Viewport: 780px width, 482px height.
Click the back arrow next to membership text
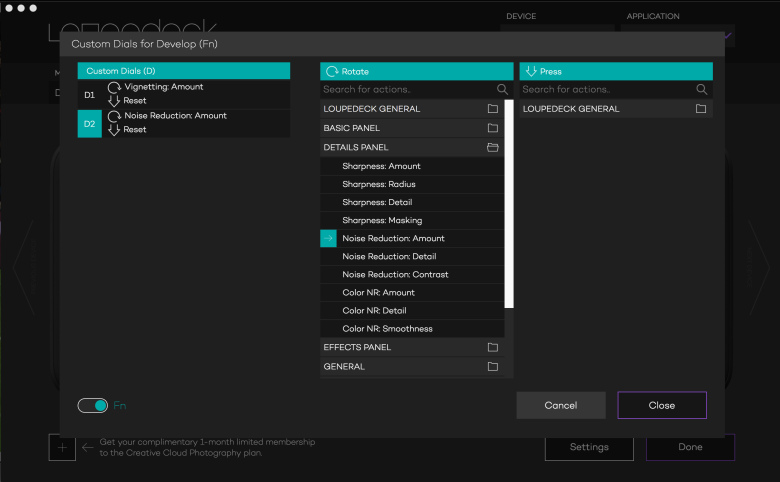point(88,447)
